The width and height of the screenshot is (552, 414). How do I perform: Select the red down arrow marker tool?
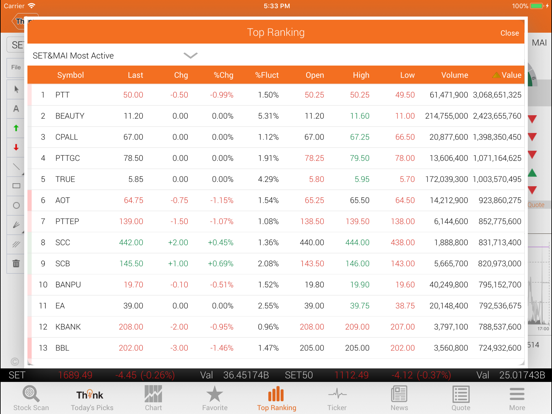(x=16, y=147)
